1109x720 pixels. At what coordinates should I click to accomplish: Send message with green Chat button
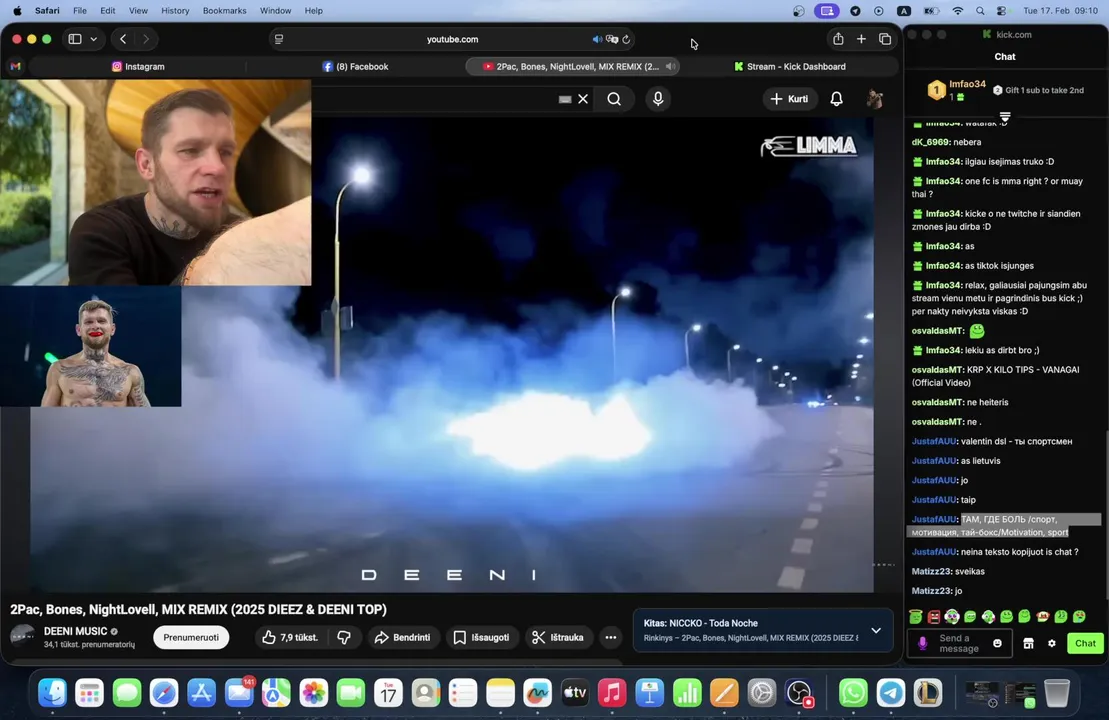point(1085,644)
